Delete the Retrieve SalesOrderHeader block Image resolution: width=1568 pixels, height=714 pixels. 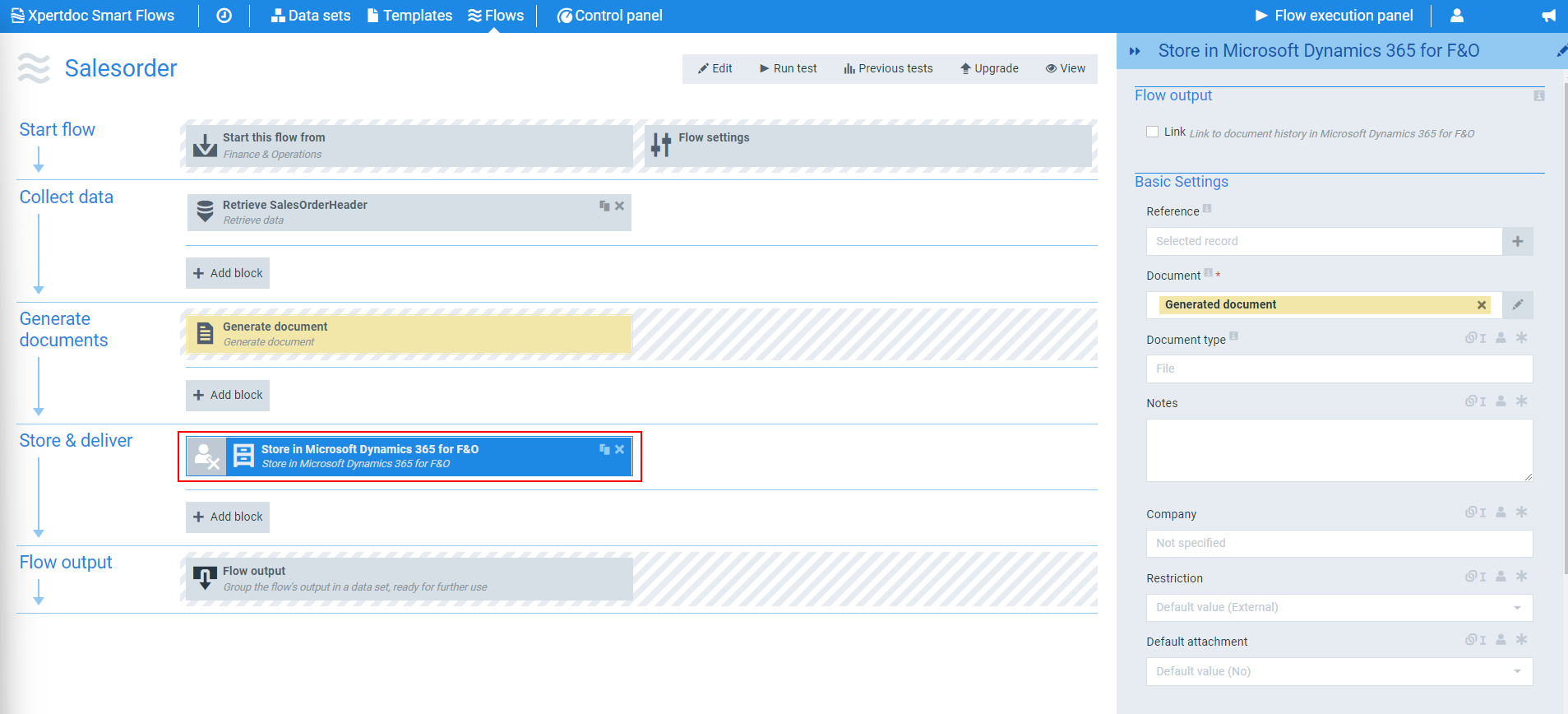620,206
